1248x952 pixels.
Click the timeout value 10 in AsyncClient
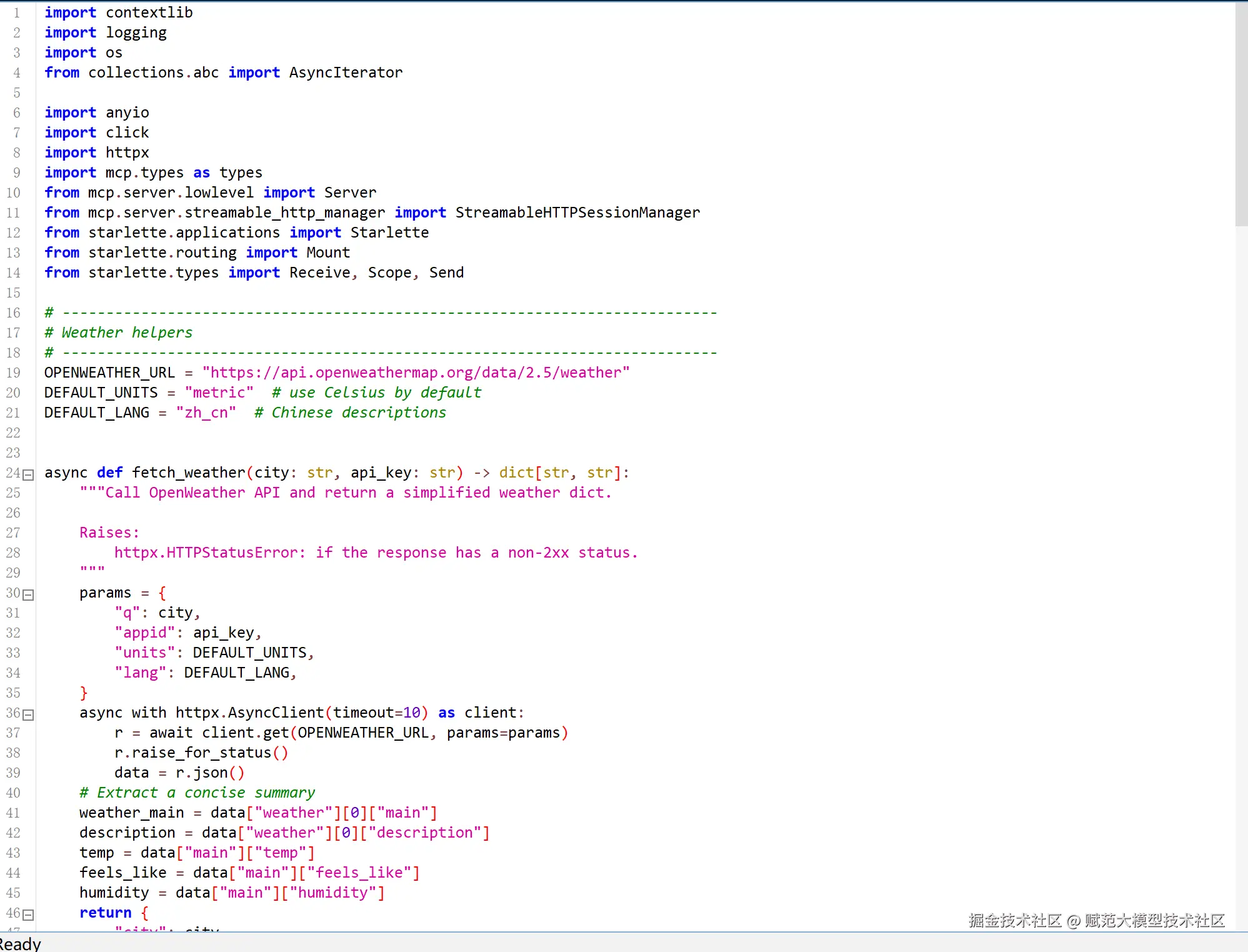411,713
